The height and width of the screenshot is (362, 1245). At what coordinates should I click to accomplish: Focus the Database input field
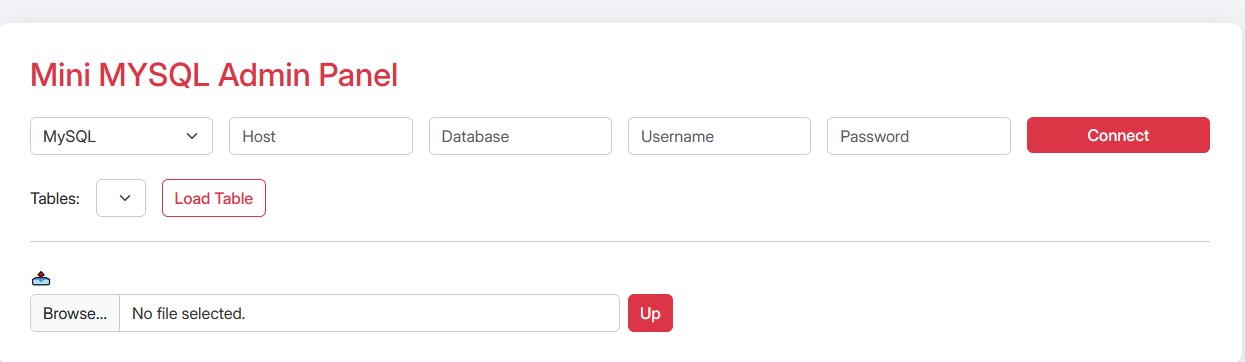click(x=520, y=136)
